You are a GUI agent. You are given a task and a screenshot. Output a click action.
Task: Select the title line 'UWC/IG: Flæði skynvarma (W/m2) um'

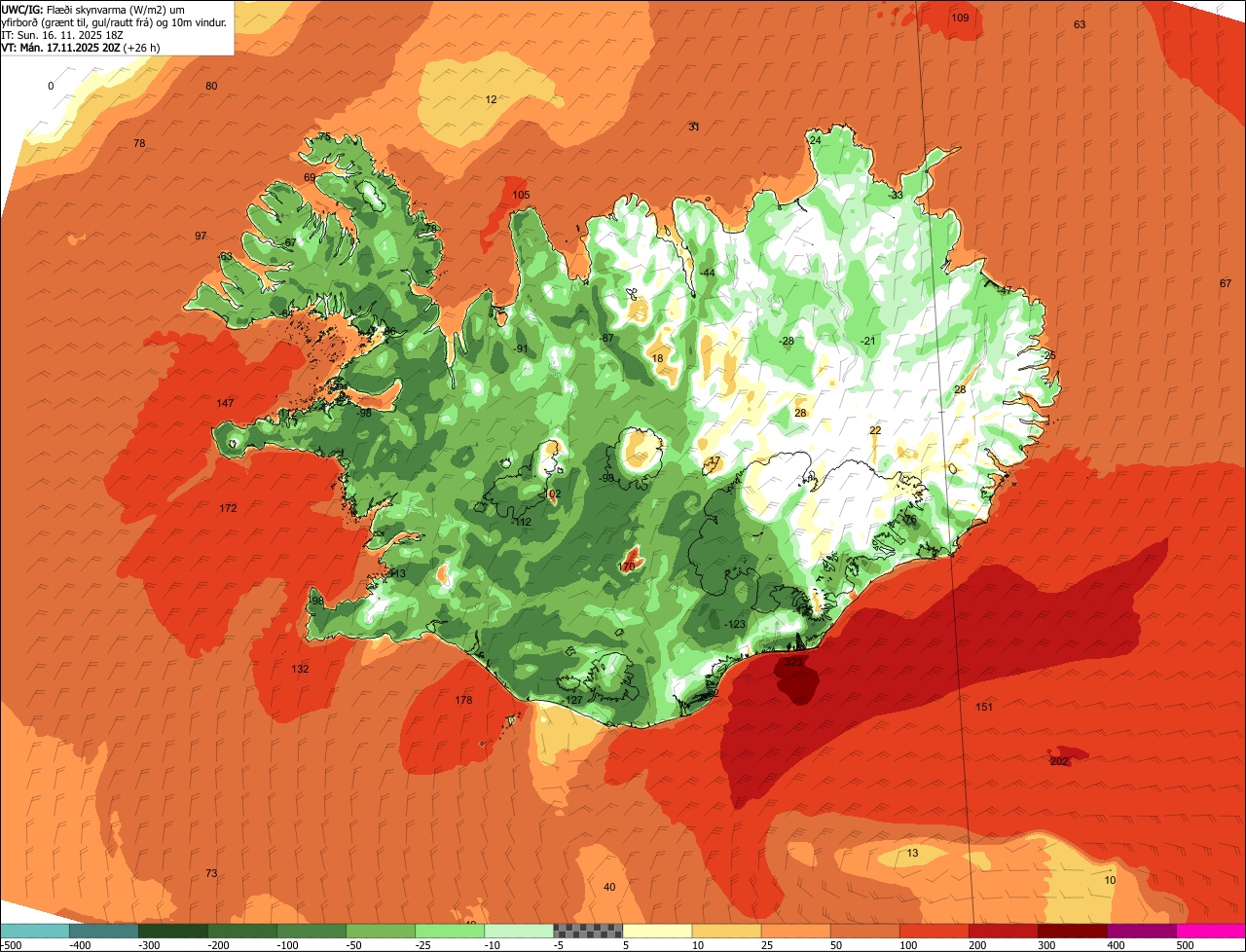coord(93,9)
